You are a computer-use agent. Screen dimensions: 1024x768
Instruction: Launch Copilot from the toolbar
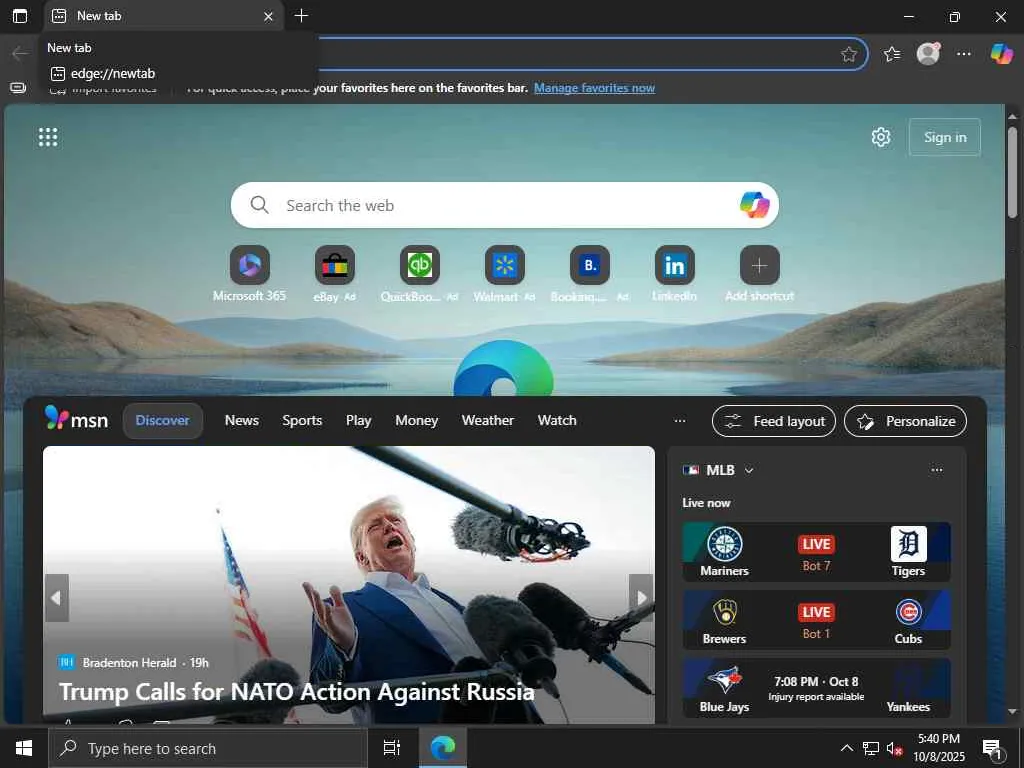click(1001, 54)
